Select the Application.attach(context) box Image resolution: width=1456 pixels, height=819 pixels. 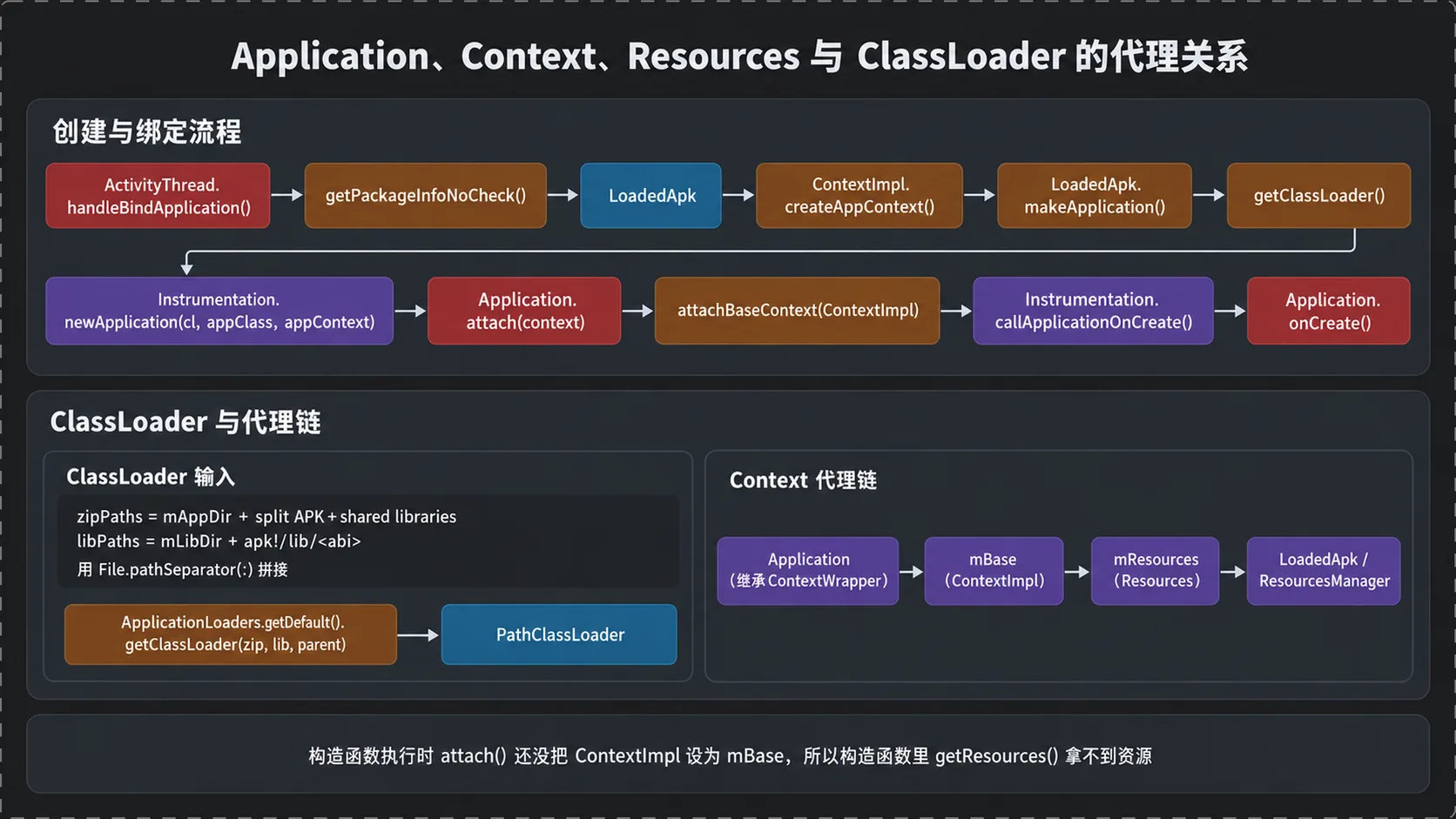(x=524, y=311)
